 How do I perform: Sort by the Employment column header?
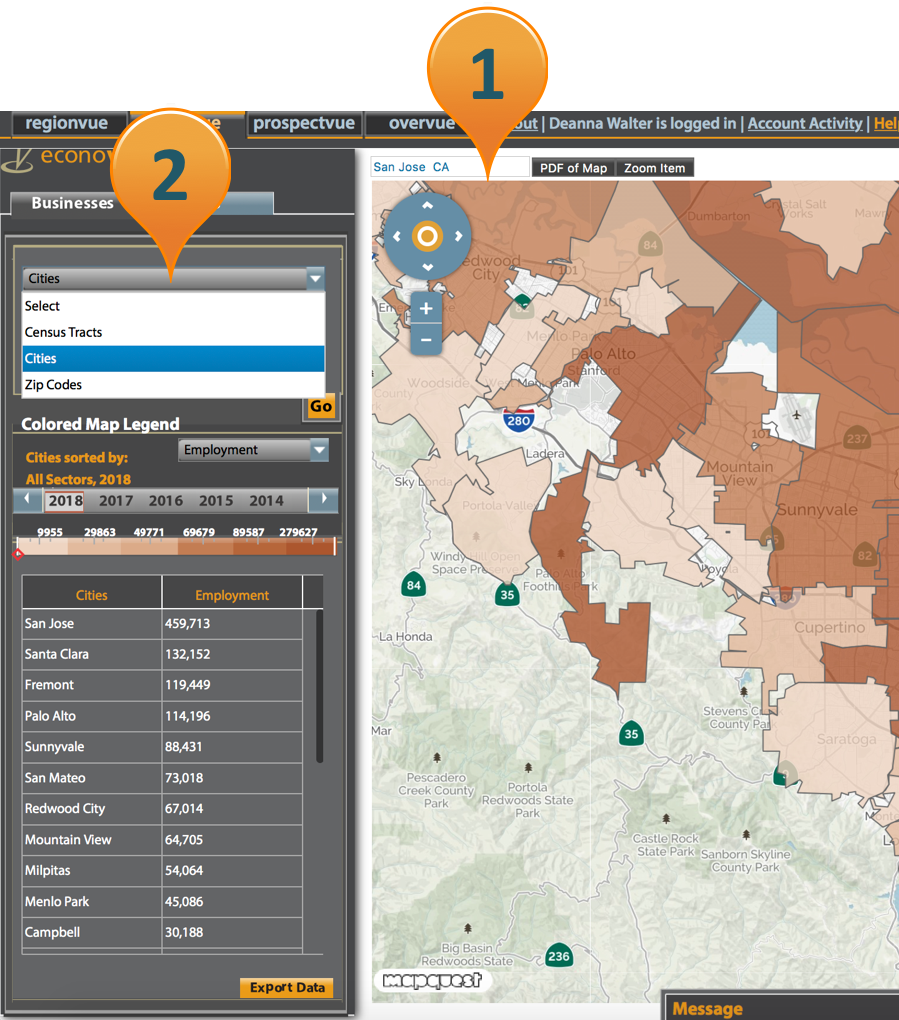pyautogui.click(x=232, y=595)
